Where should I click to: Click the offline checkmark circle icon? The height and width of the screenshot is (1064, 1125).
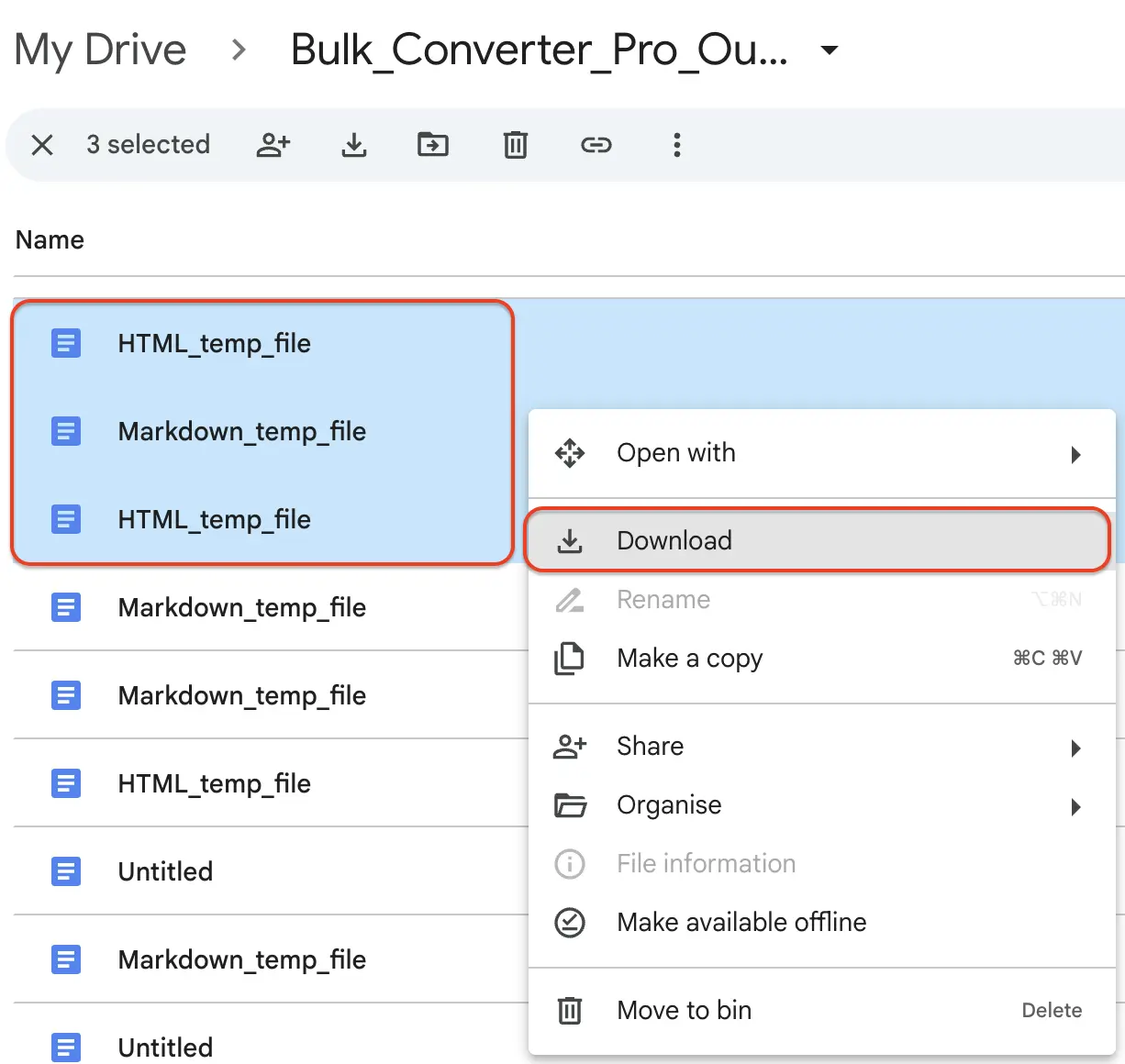coord(570,923)
